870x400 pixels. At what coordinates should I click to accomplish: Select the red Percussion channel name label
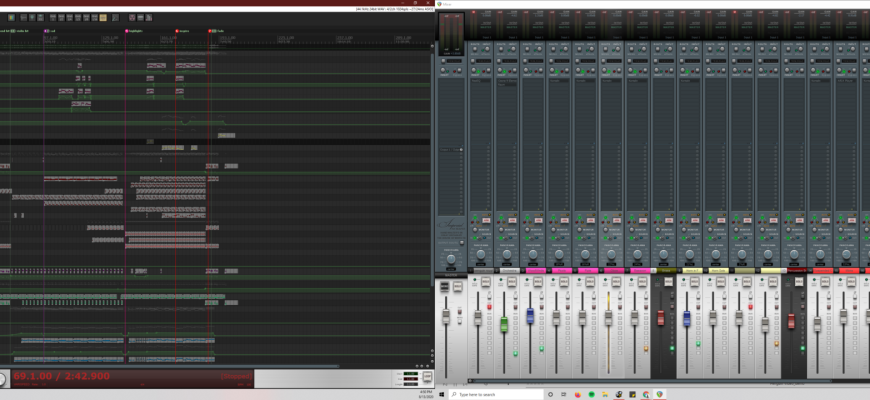(797, 270)
